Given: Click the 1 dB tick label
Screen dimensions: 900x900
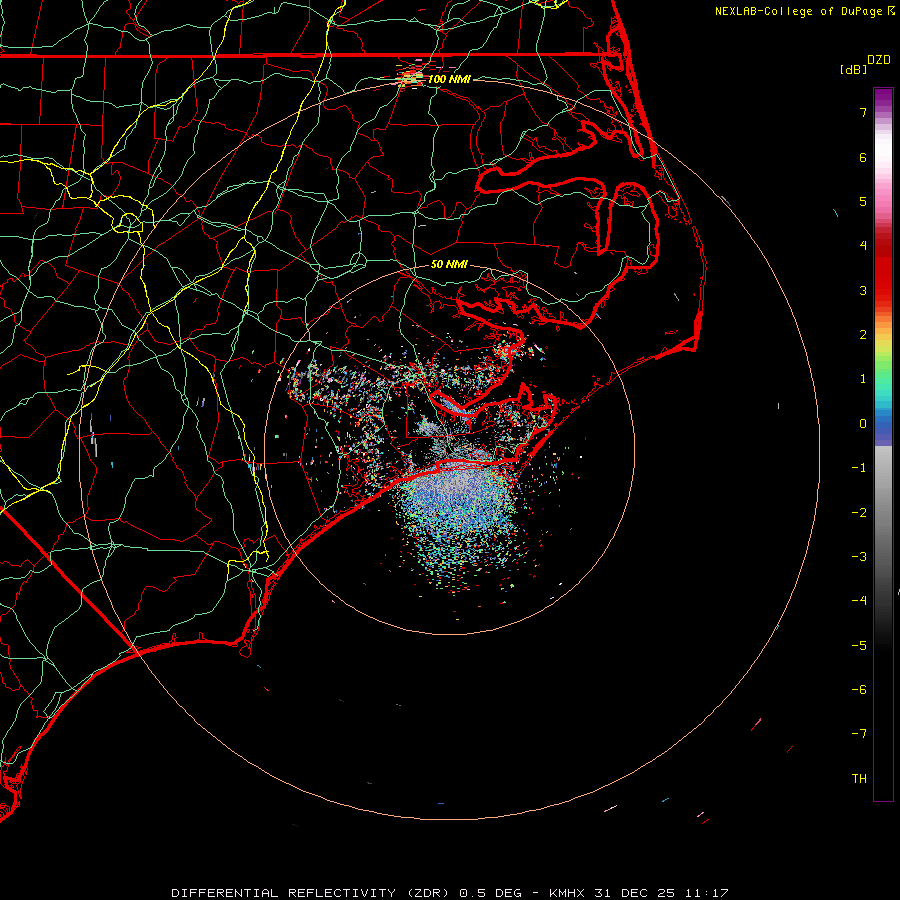Looking at the screenshot, I should coord(863,379).
